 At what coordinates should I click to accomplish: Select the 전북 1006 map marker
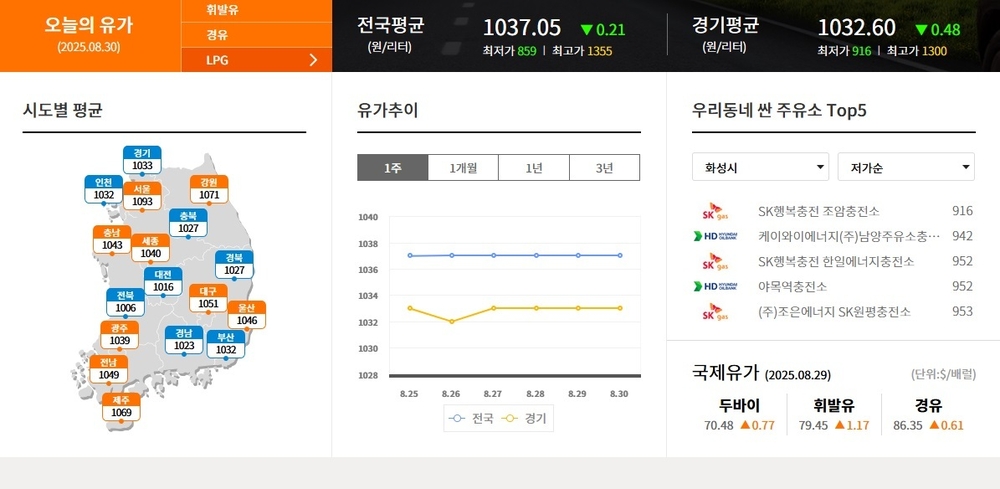click(125, 302)
